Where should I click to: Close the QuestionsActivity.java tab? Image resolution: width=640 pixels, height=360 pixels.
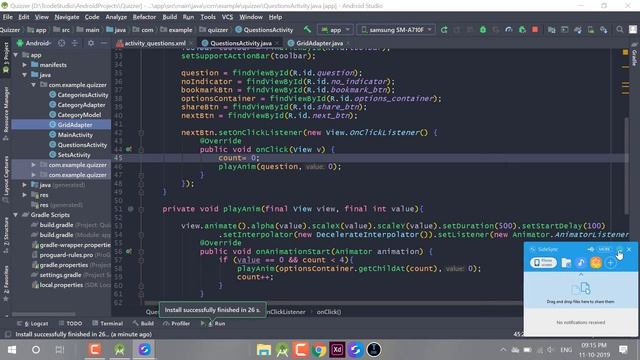[x=277, y=43]
